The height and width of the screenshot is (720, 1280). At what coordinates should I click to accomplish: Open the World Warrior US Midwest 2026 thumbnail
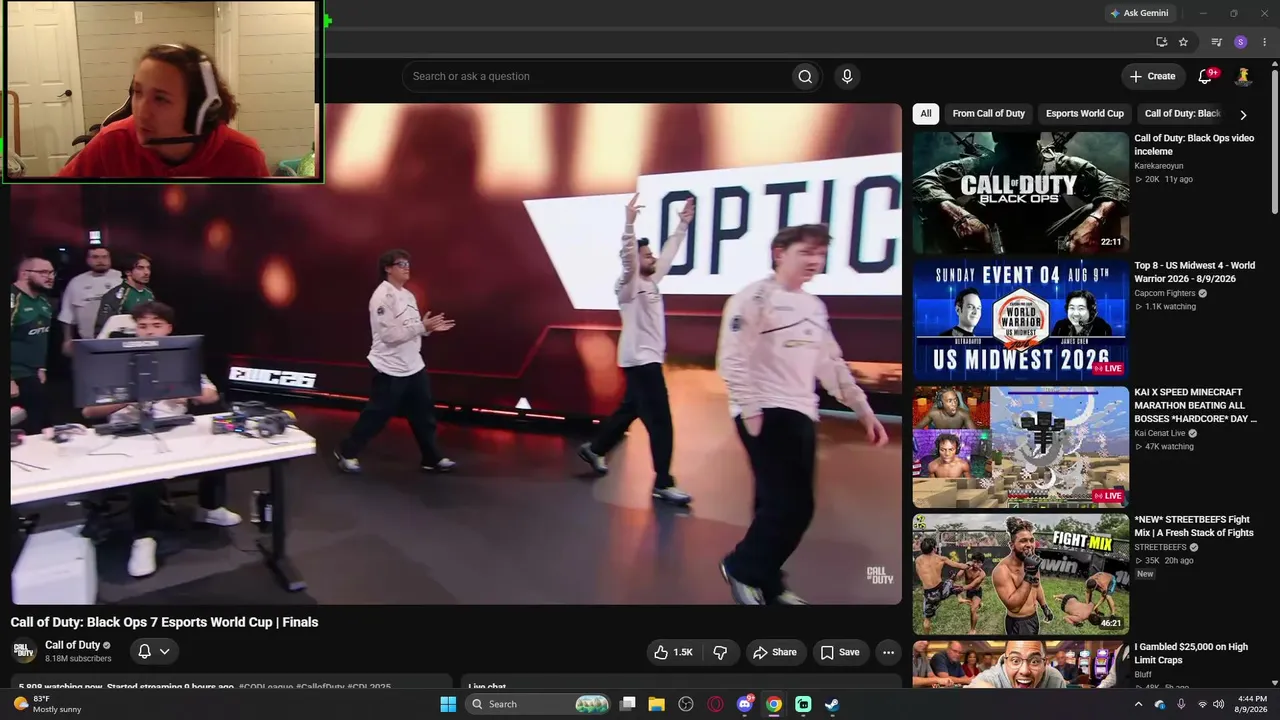tap(1020, 320)
